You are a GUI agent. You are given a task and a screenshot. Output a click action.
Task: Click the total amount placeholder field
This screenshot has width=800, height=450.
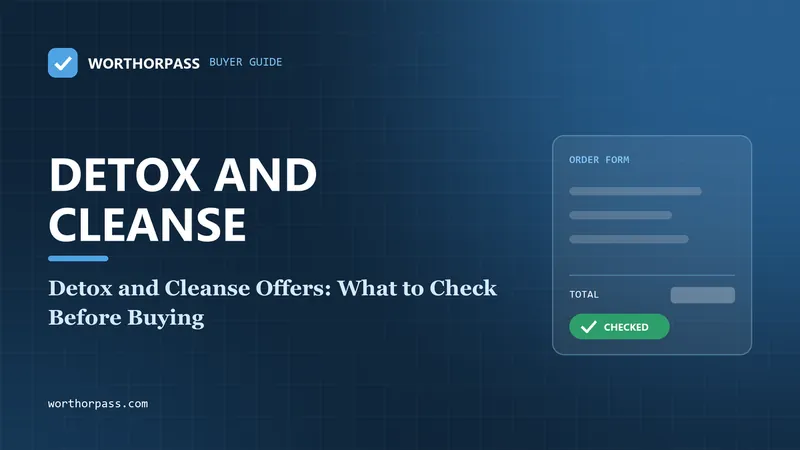(x=703, y=295)
